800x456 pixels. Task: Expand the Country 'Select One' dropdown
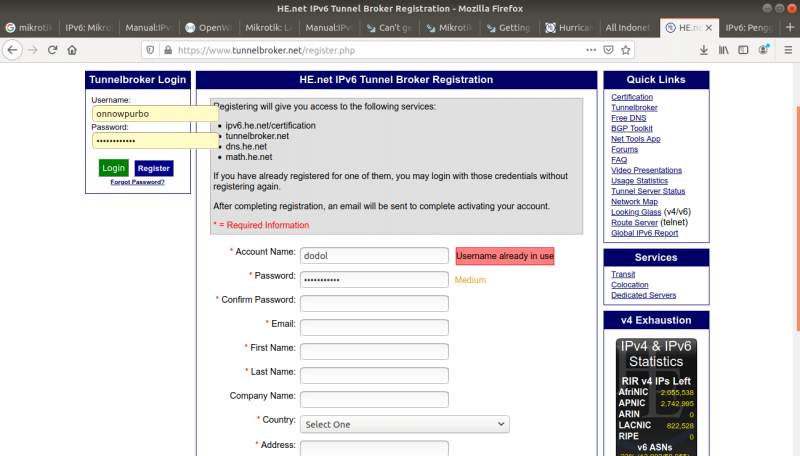(404, 424)
